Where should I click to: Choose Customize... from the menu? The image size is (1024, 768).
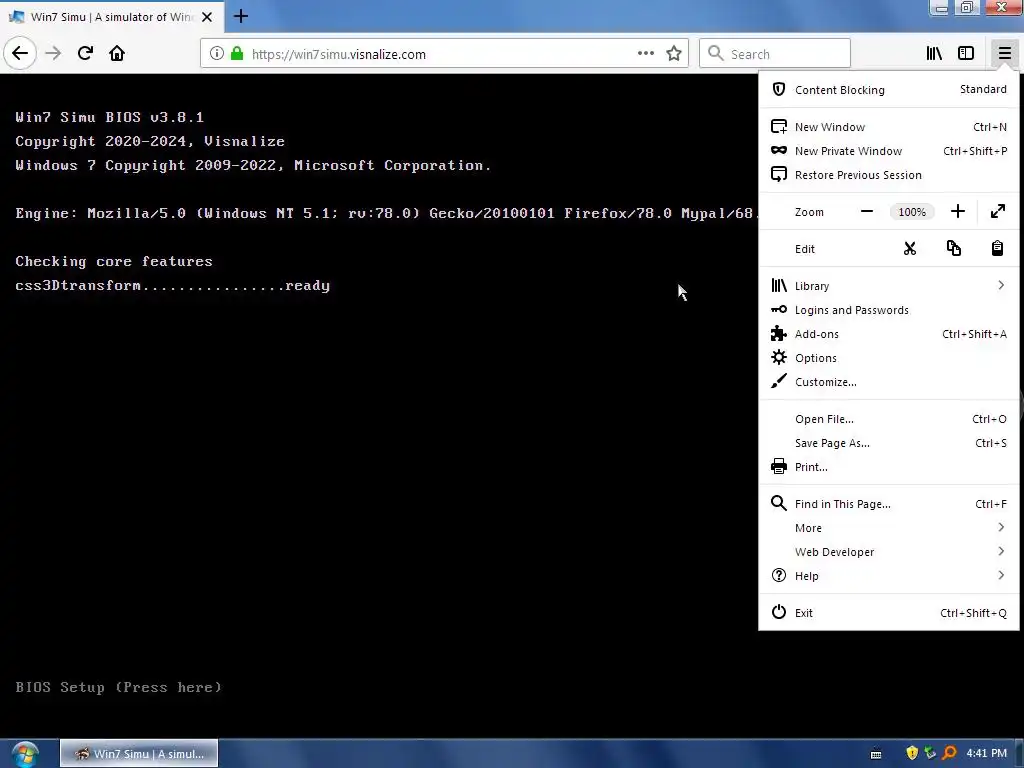[888, 382]
